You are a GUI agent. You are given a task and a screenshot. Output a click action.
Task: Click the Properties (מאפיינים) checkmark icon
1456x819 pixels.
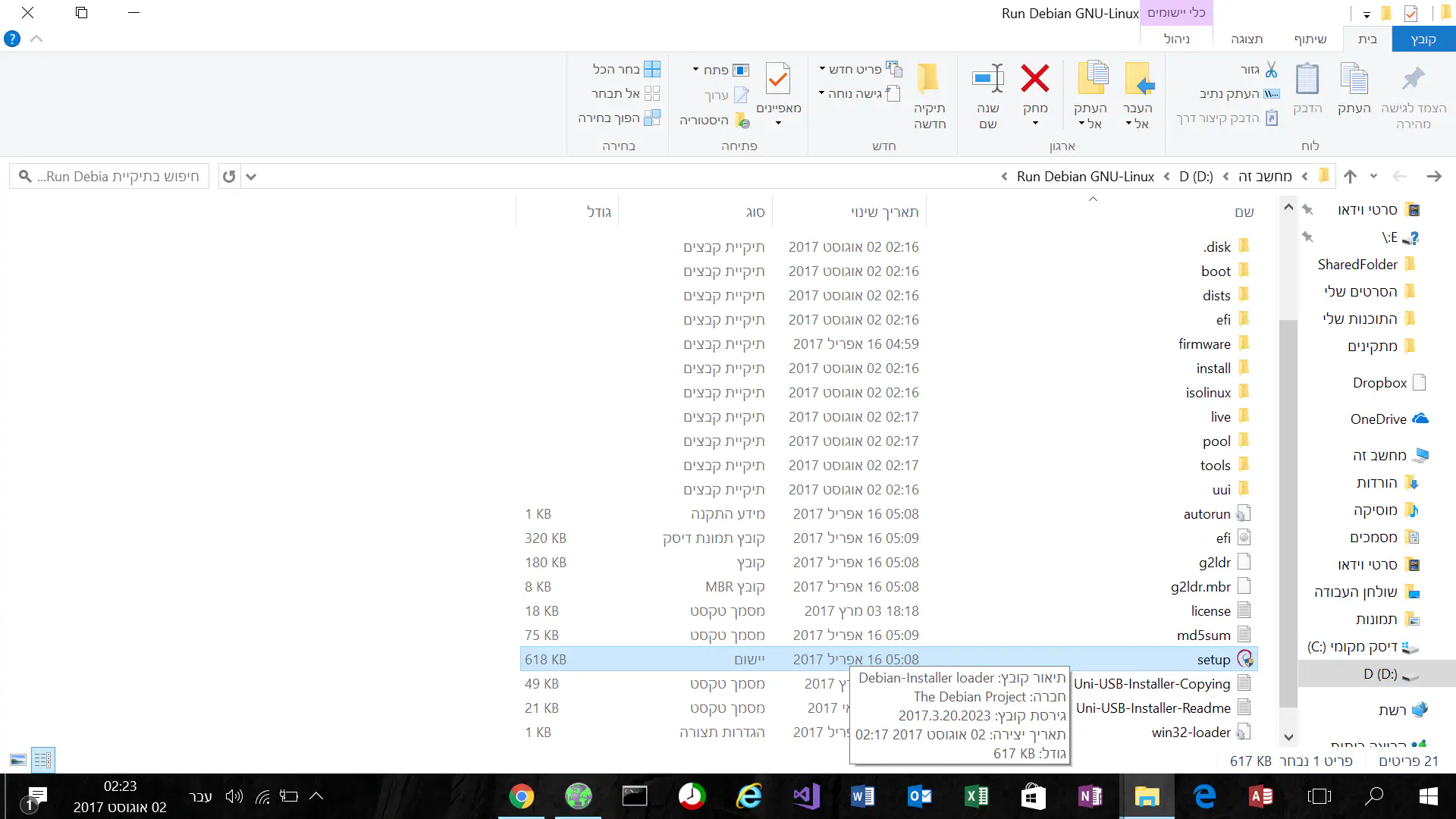tap(778, 79)
